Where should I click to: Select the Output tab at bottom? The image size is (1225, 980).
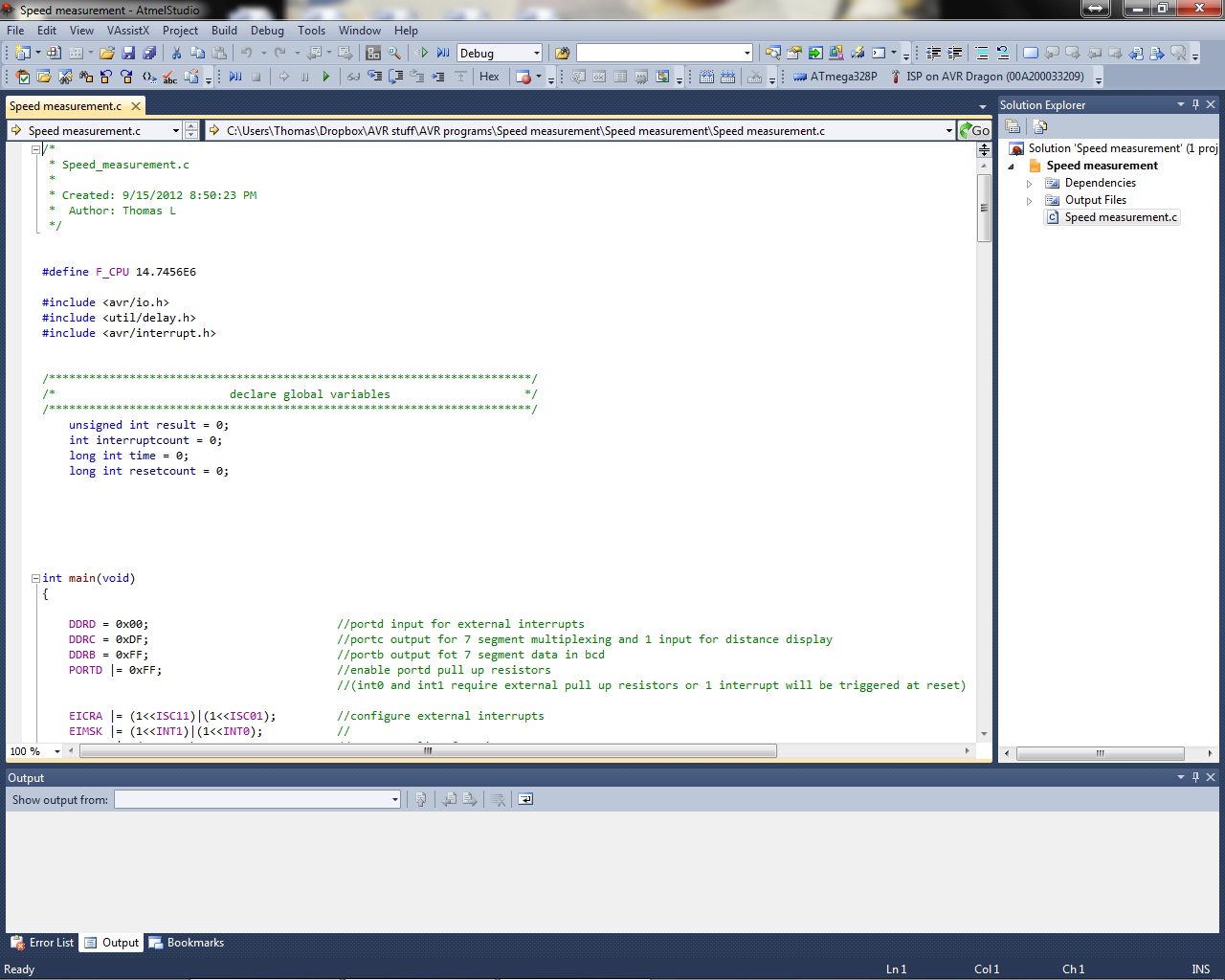[111, 943]
